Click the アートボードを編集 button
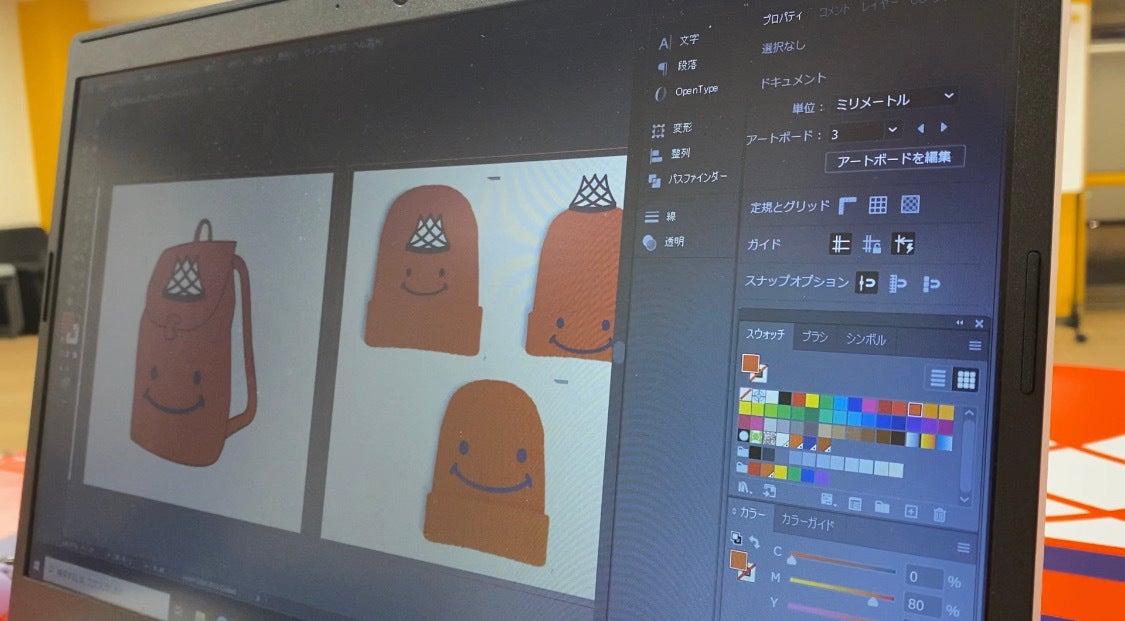Viewport: 1125px width, 621px height. pos(894,158)
